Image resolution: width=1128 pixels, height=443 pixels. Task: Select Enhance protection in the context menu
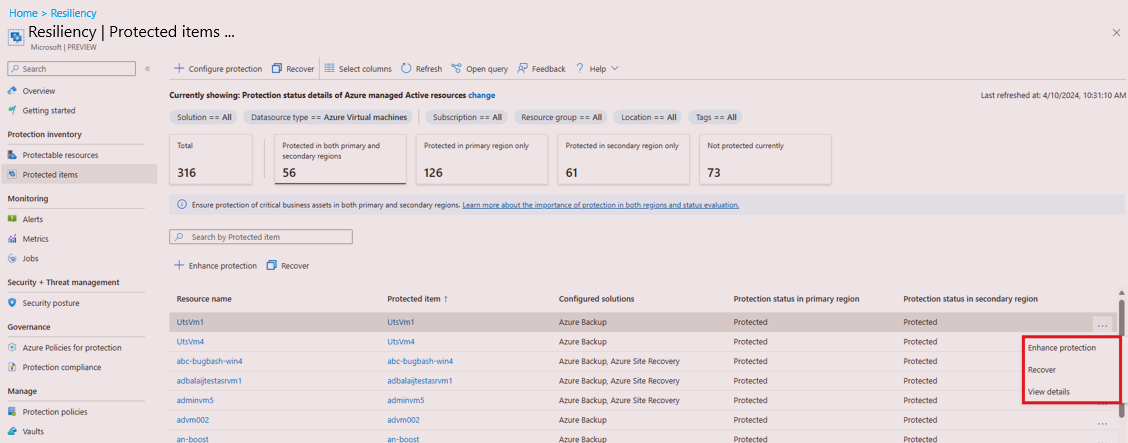(x=1061, y=348)
